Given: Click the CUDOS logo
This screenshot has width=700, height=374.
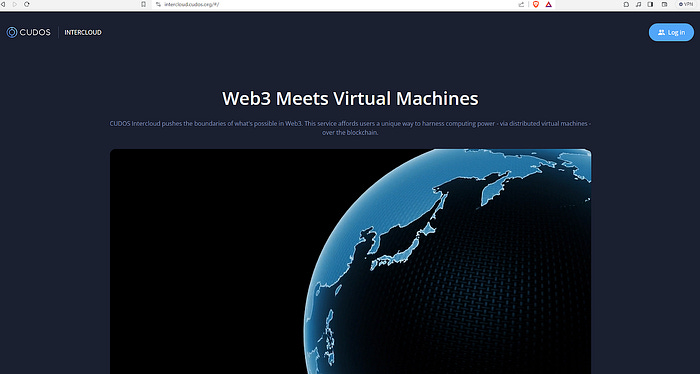Looking at the screenshot, I should coord(29,32).
